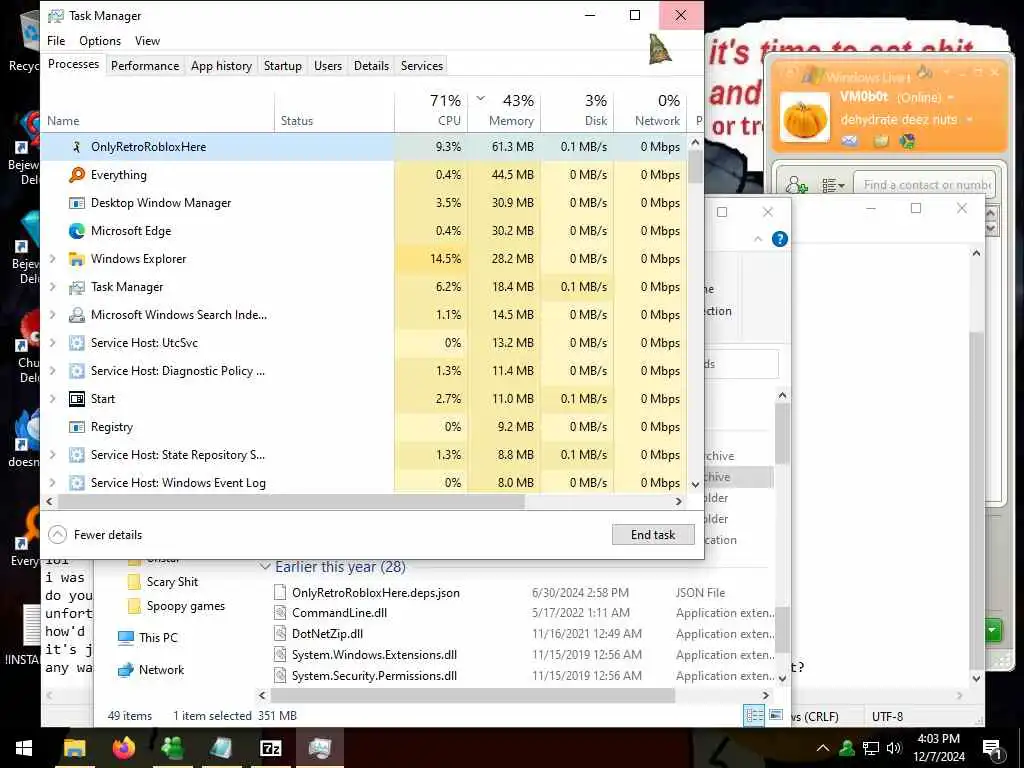Select the CommandLine.dll file
The height and width of the screenshot is (768, 1024).
(x=339, y=613)
